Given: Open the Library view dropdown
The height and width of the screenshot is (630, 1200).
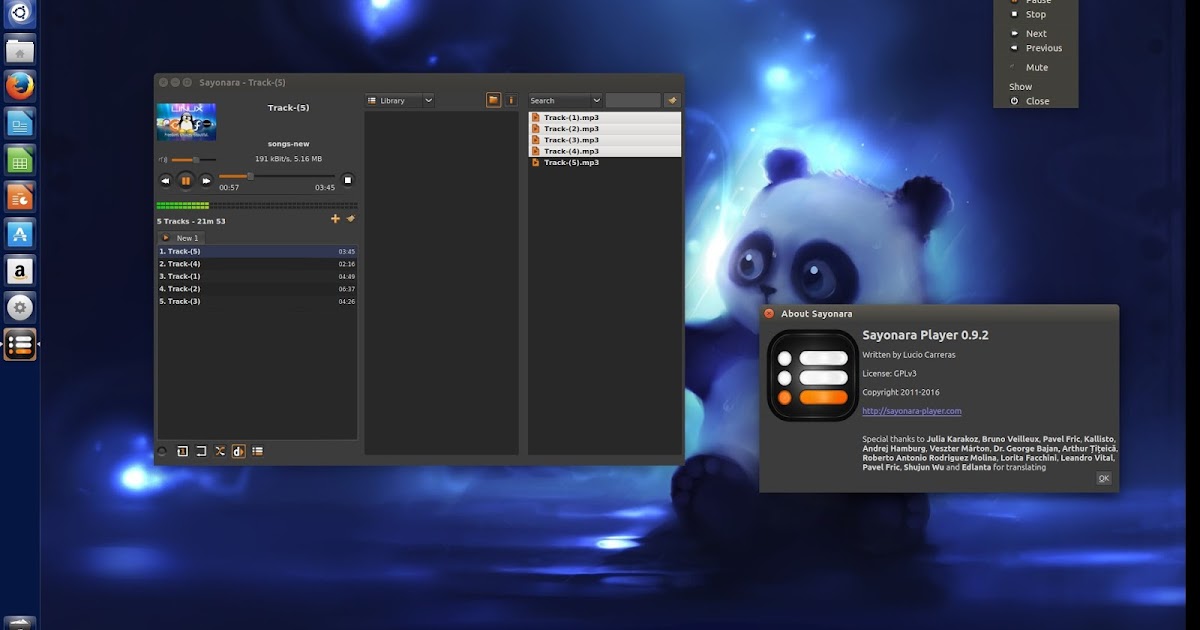Looking at the screenshot, I should tap(400, 100).
